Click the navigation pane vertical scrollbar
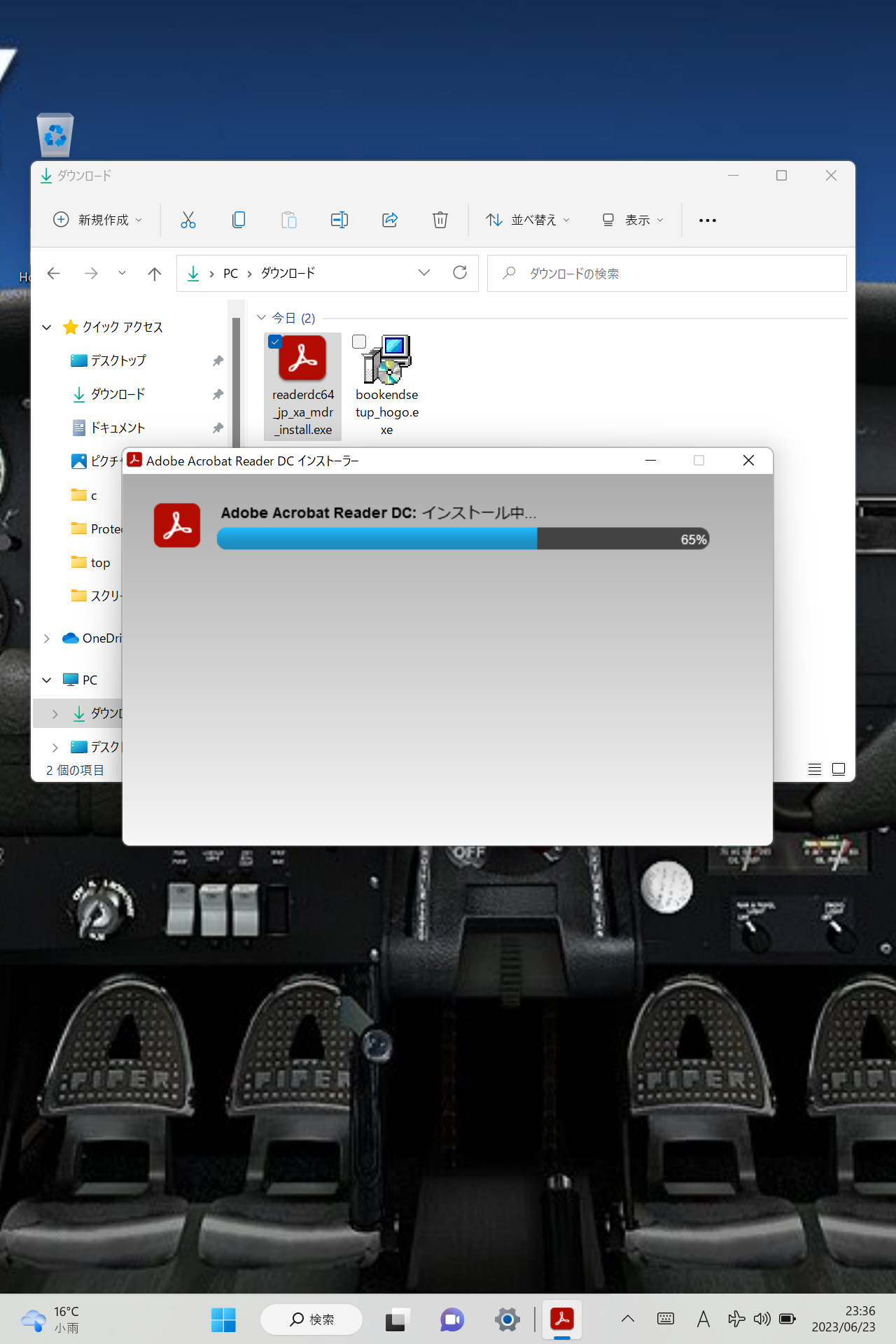 tap(237, 381)
